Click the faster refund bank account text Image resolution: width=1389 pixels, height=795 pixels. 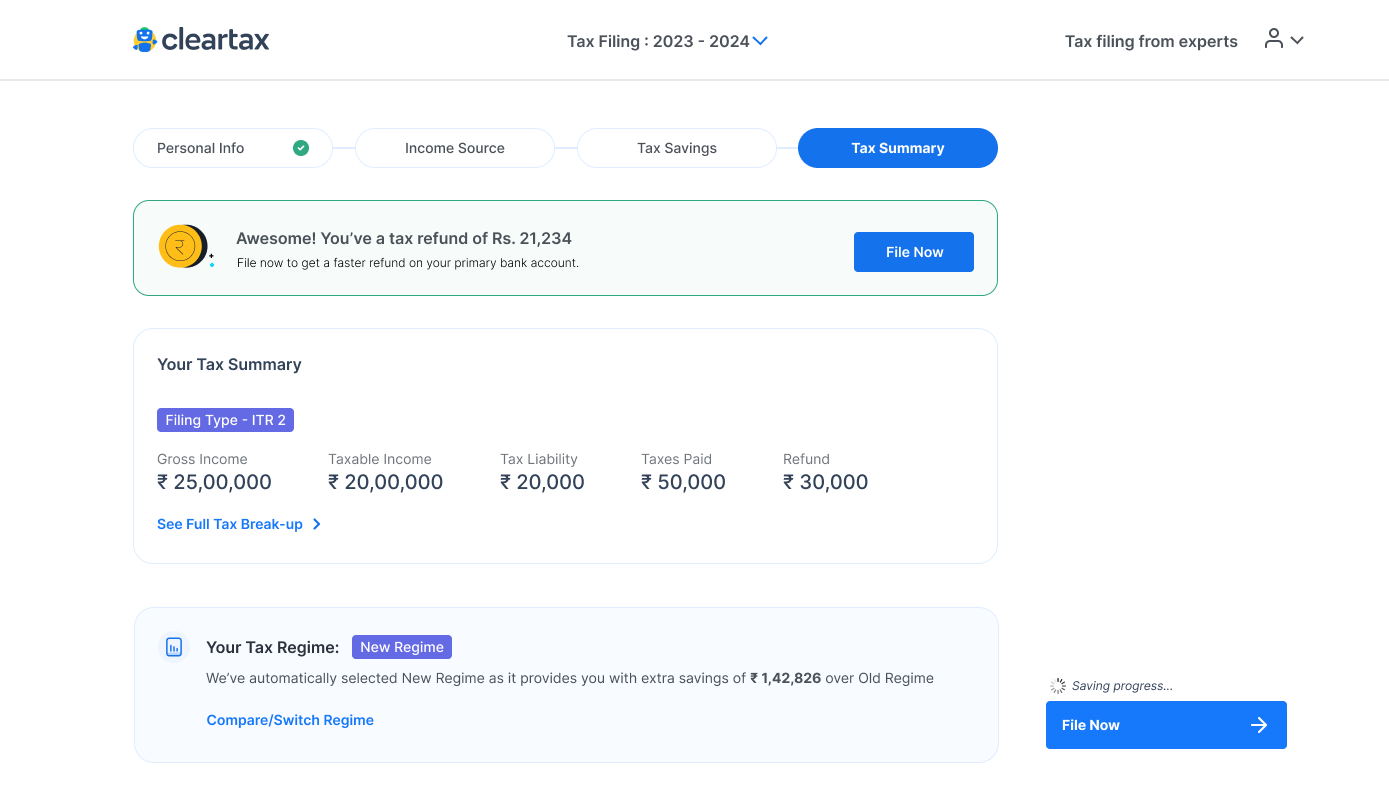point(408,263)
